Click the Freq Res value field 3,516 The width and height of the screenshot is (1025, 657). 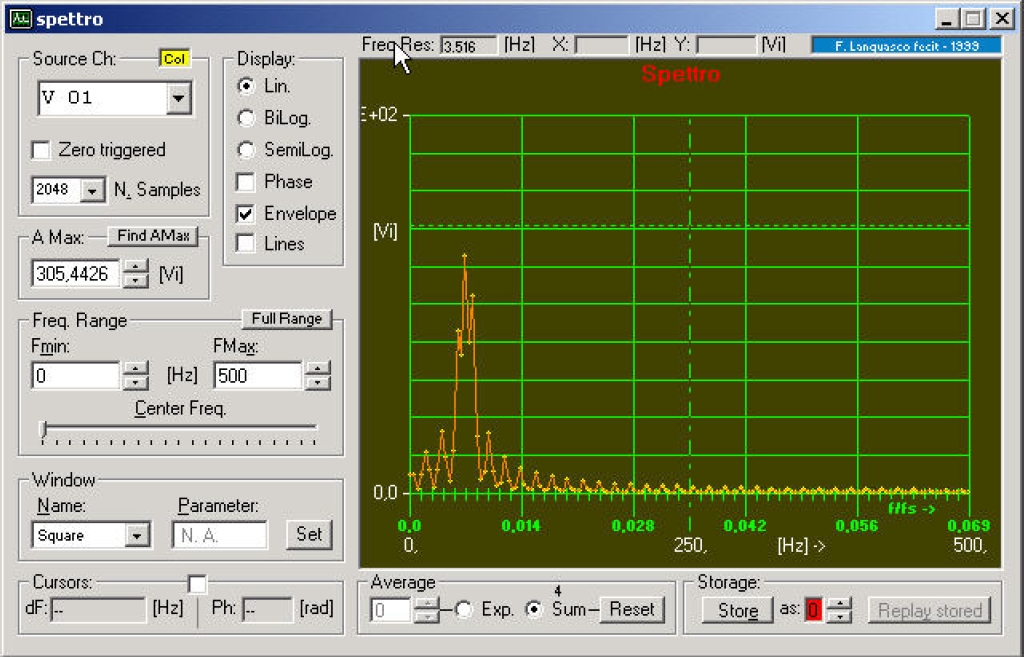[469, 45]
